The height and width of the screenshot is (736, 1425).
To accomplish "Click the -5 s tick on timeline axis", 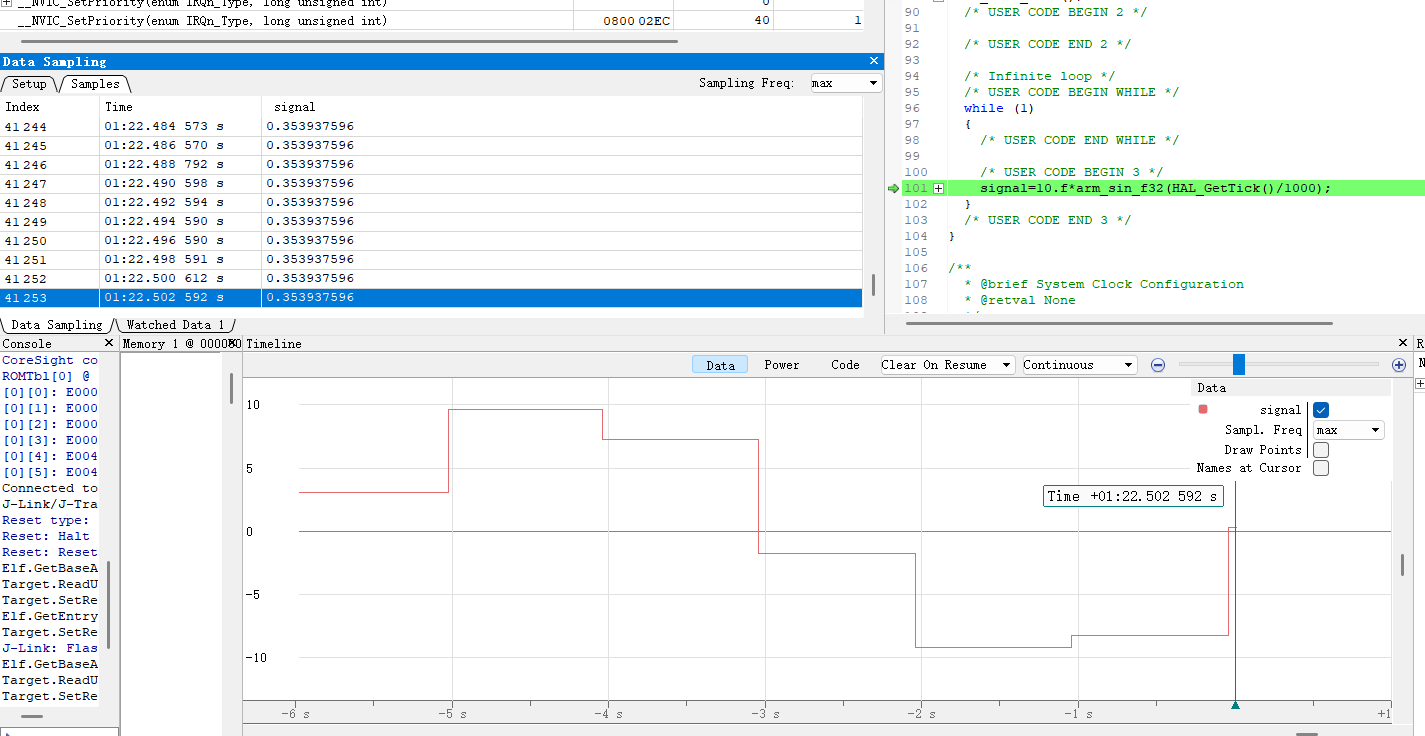I will (450, 714).
